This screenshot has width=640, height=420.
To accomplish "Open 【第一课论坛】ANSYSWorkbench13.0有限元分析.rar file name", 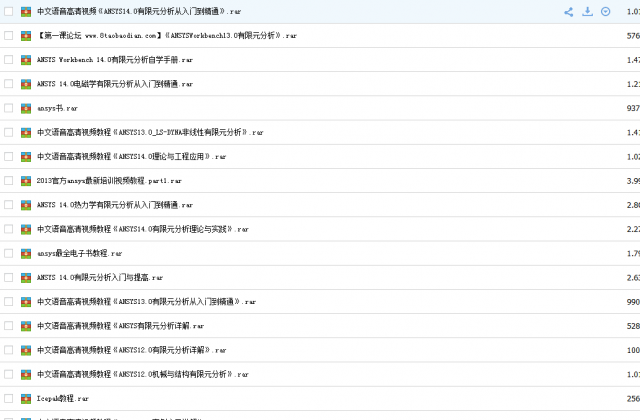I will coord(167,36).
